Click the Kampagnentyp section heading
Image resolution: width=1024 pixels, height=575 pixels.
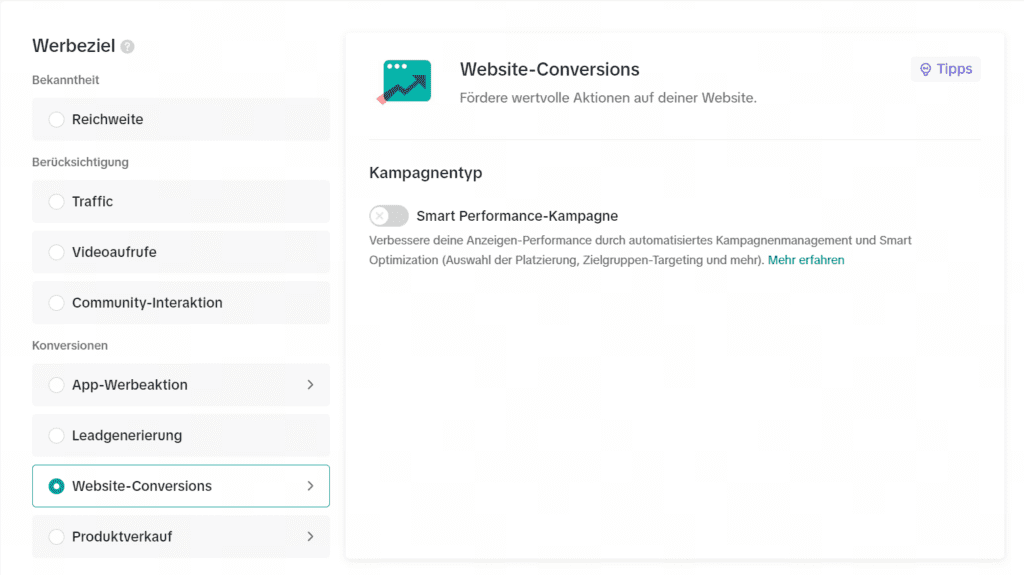pos(426,173)
